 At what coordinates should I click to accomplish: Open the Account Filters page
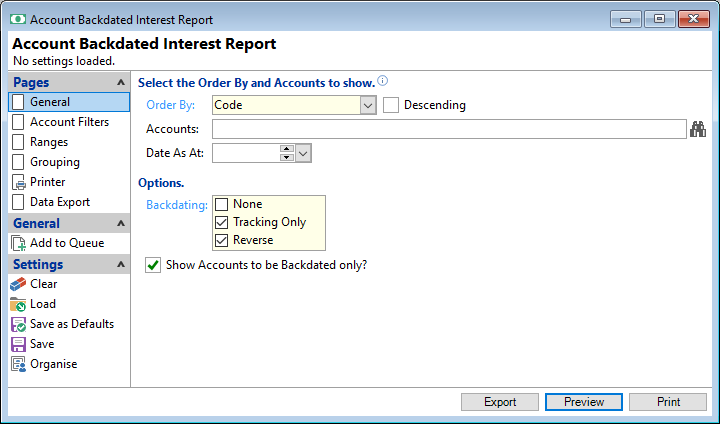(x=69, y=122)
